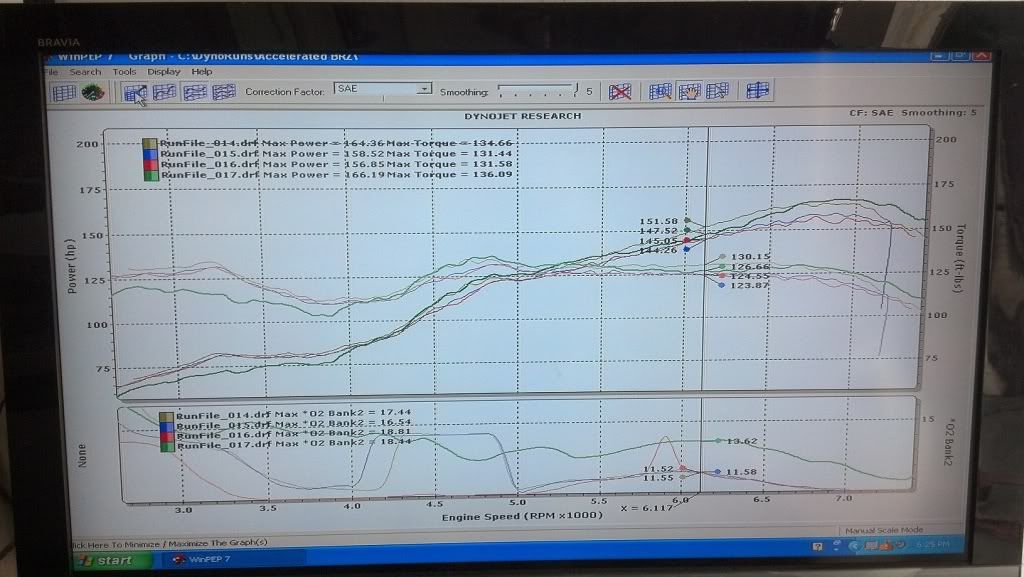
Task: Click the graph zoom icon left of hand tool
Action: (x=660, y=91)
